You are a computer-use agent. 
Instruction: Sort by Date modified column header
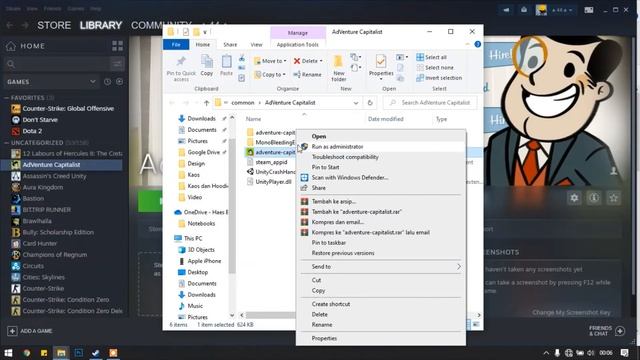(386, 119)
